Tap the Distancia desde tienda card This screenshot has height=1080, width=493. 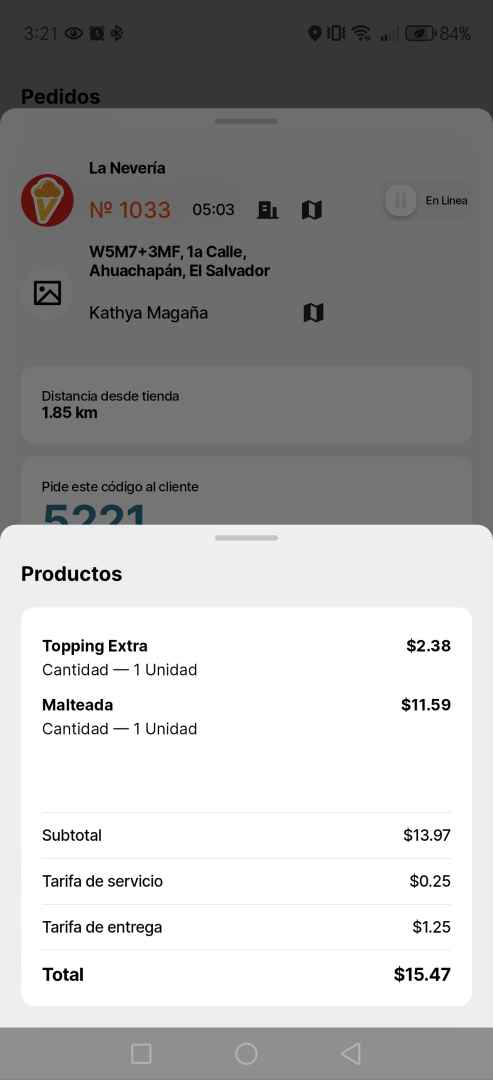[x=246, y=404]
